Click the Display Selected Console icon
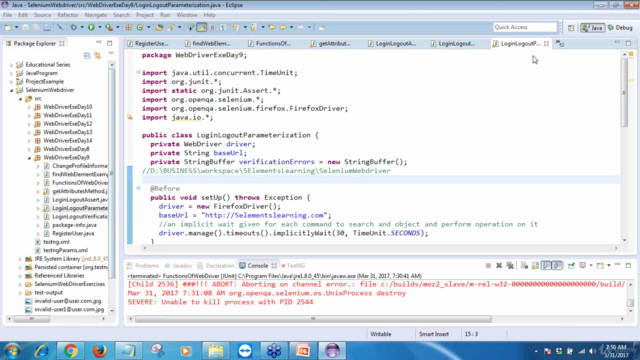 [x=583, y=266]
